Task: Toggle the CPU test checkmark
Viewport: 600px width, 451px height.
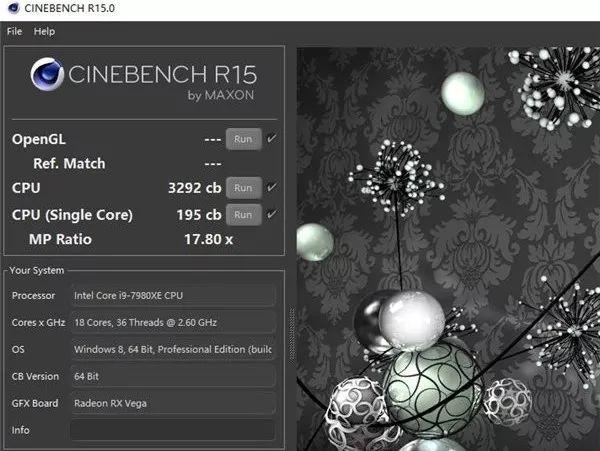Action: tap(272, 187)
